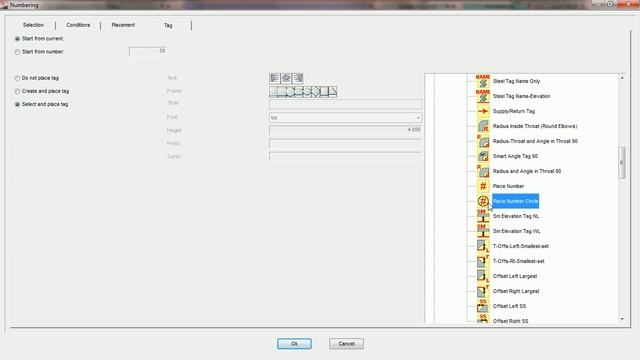The width and height of the screenshot is (640, 360).
Task: Choose the triangle frame shape icon
Action: coord(333,91)
